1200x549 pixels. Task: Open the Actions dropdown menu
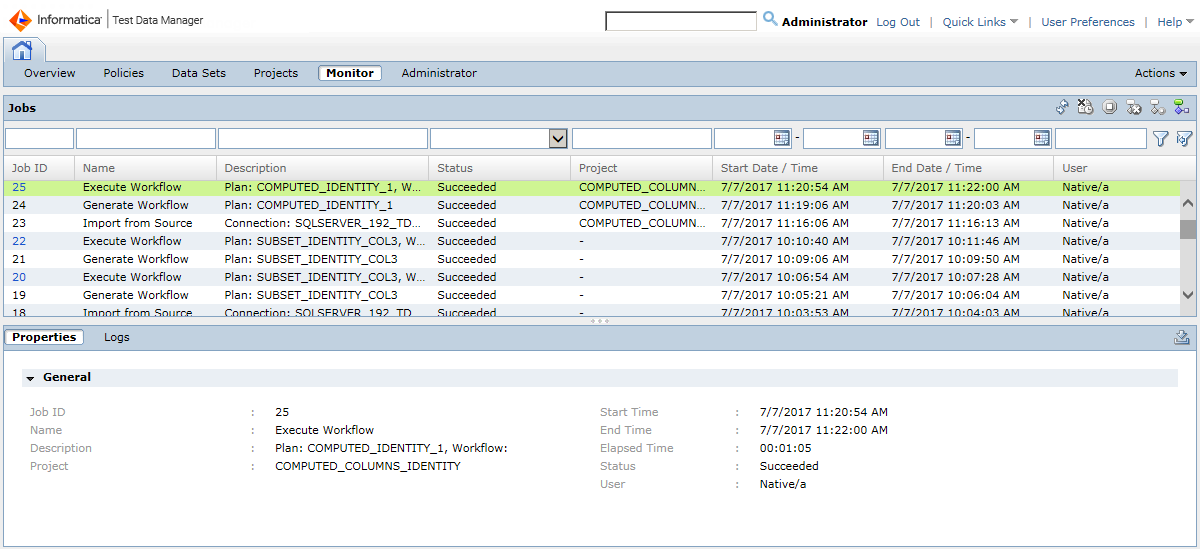coord(1160,73)
